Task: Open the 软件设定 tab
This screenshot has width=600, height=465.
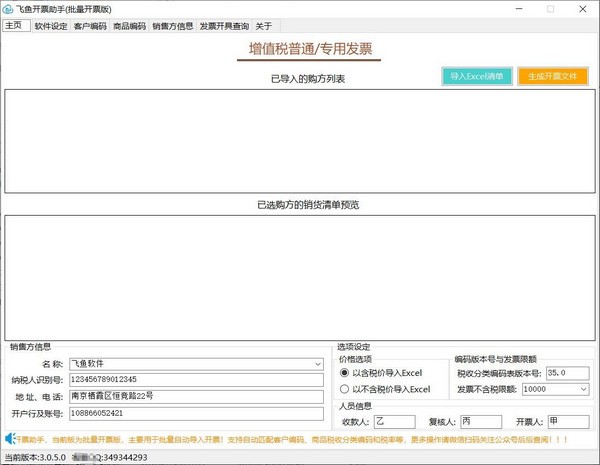Action: 51,27
